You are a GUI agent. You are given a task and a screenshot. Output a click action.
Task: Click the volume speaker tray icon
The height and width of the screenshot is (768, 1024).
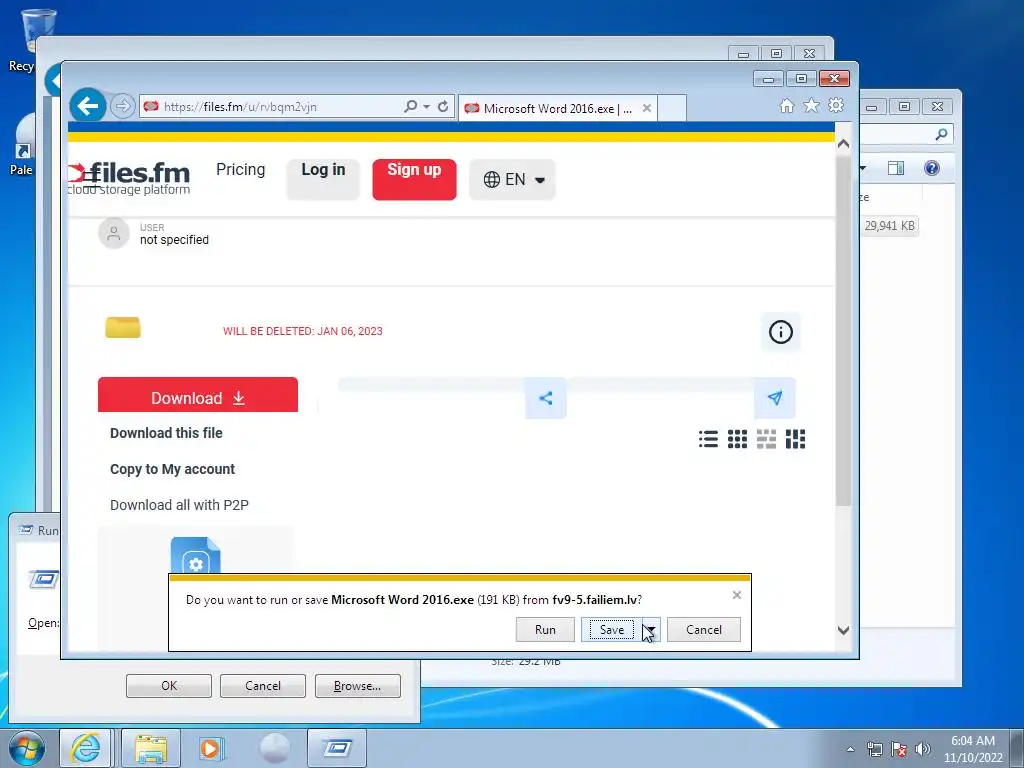coord(923,749)
